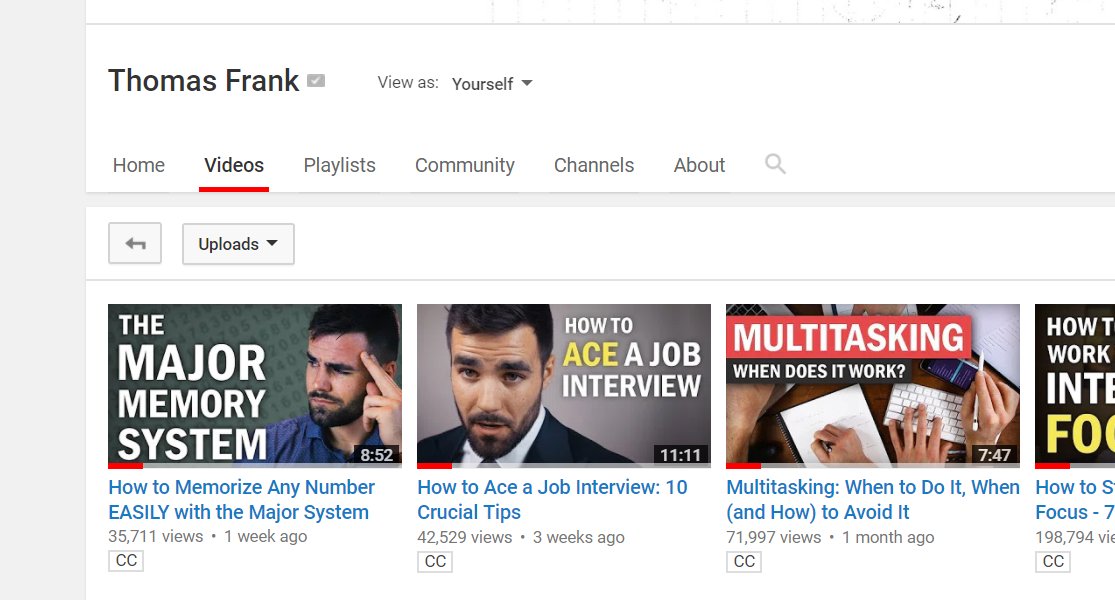Open the partially visible 'Focus' video title
Image resolution: width=1115 pixels, height=600 pixels.
(1074, 500)
